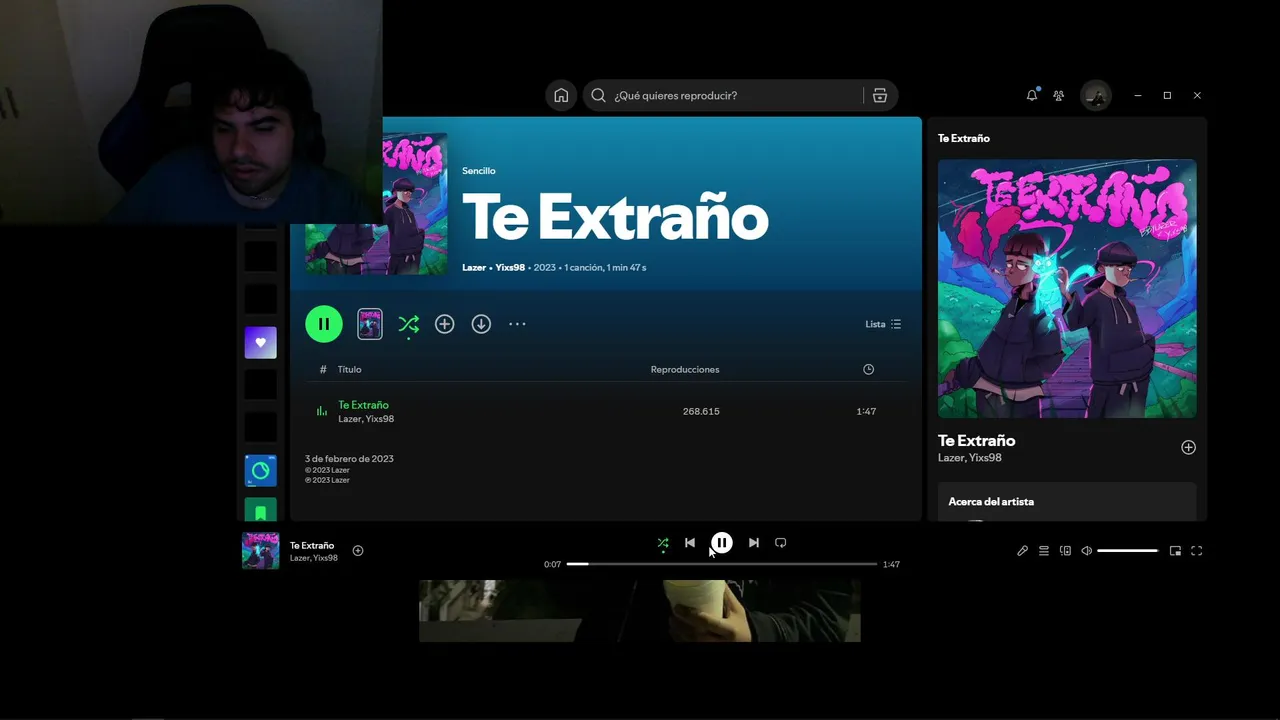Viewport: 1280px width, 720px height.
Task: Open the user profile avatar menu
Action: (1096, 95)
